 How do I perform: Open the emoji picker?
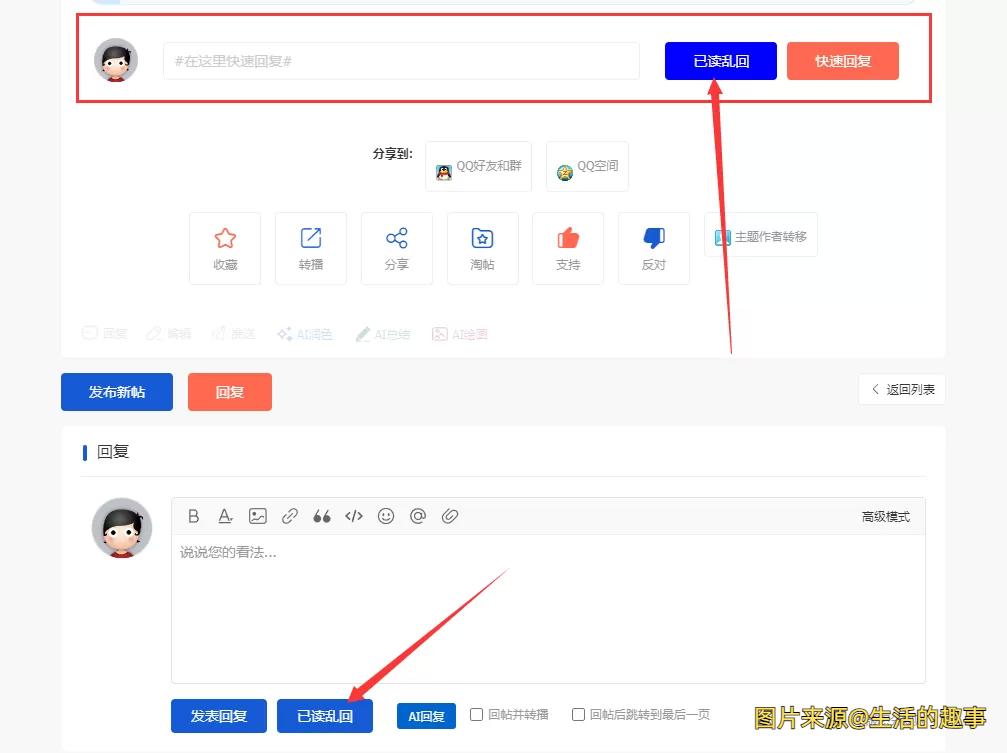pos(386,516)
